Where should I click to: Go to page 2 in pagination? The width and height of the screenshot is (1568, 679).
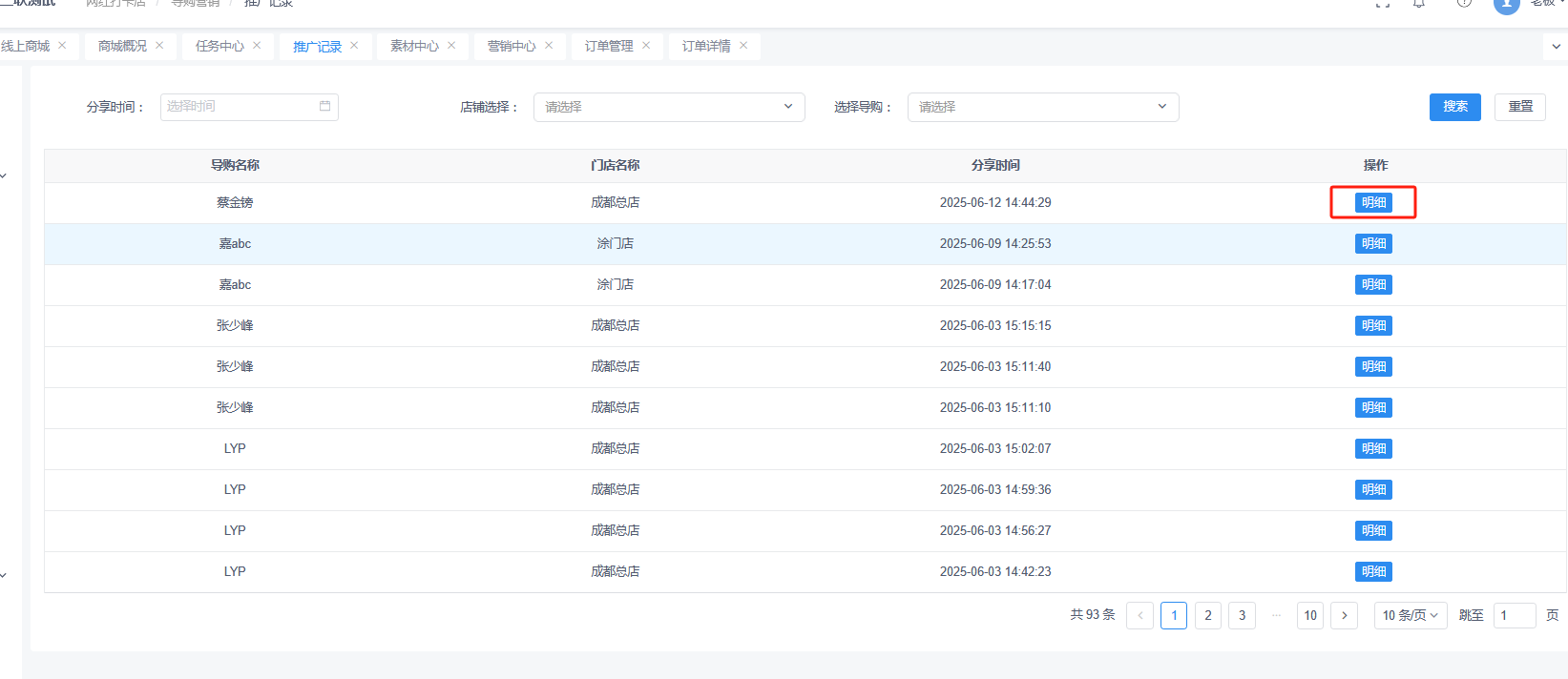tap(1207, 615)
